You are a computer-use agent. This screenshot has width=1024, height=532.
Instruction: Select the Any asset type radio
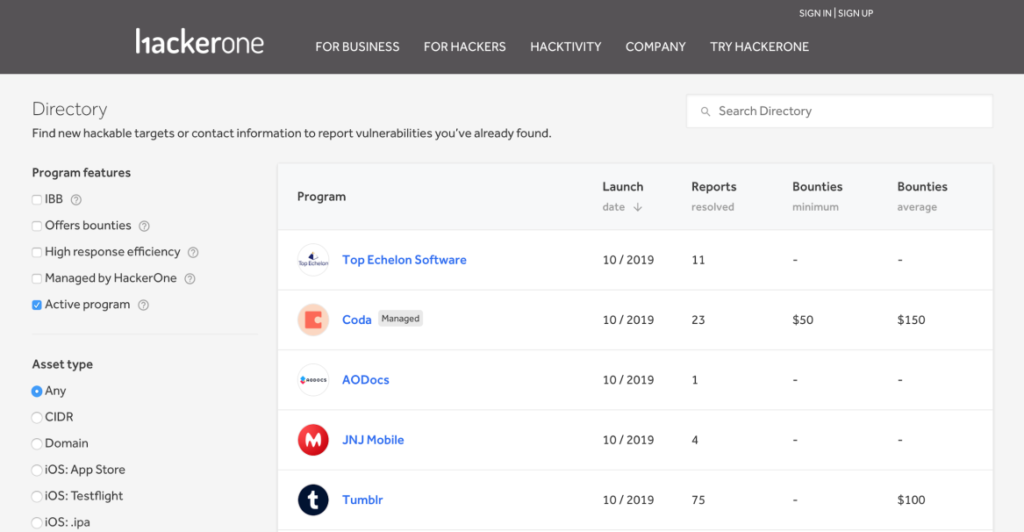tap(37, 391)
